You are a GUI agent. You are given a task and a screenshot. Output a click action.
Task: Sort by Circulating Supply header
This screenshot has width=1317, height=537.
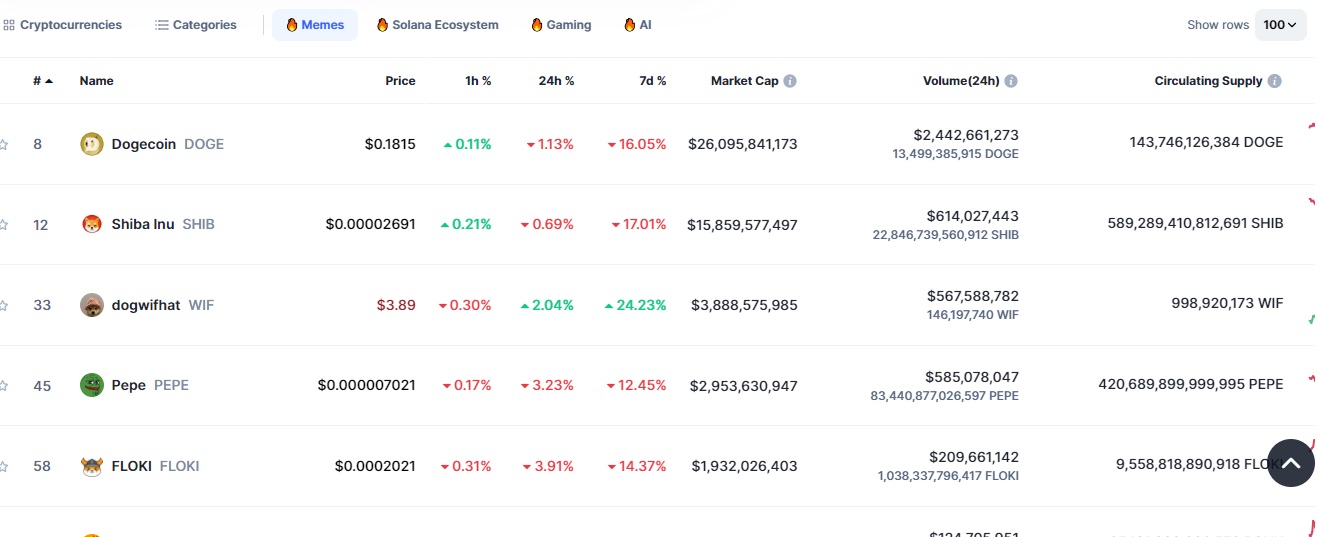point(1208,81)
